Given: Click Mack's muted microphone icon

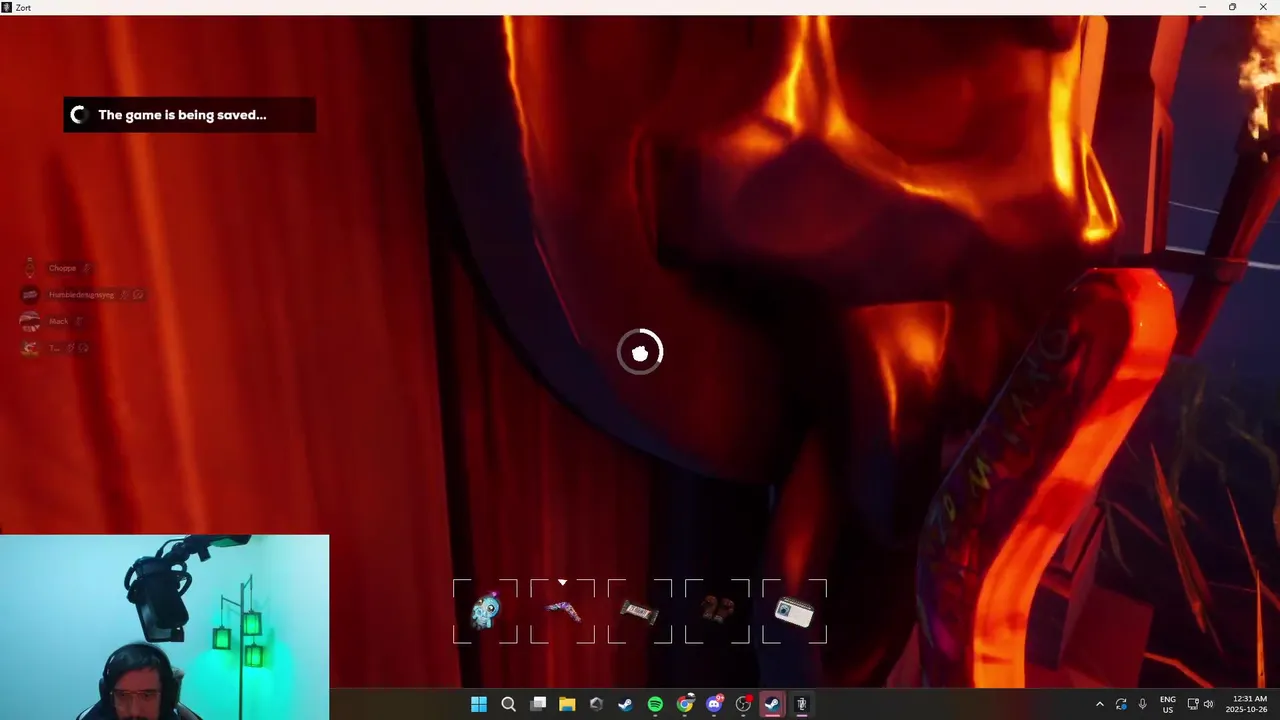Looking at the screenshot, I should click(79, 321).
